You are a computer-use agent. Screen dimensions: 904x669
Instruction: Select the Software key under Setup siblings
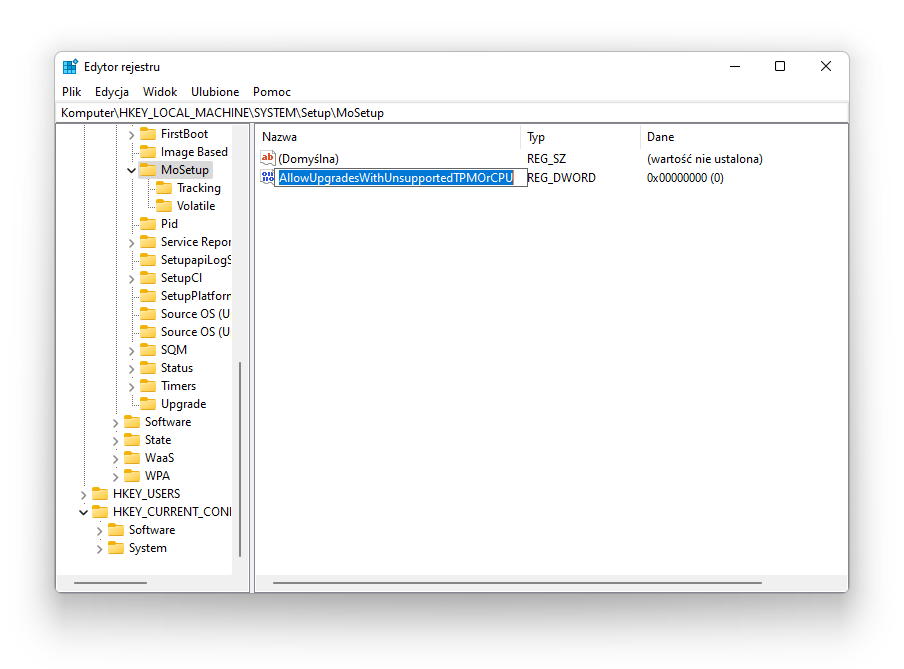coord(168,422)
